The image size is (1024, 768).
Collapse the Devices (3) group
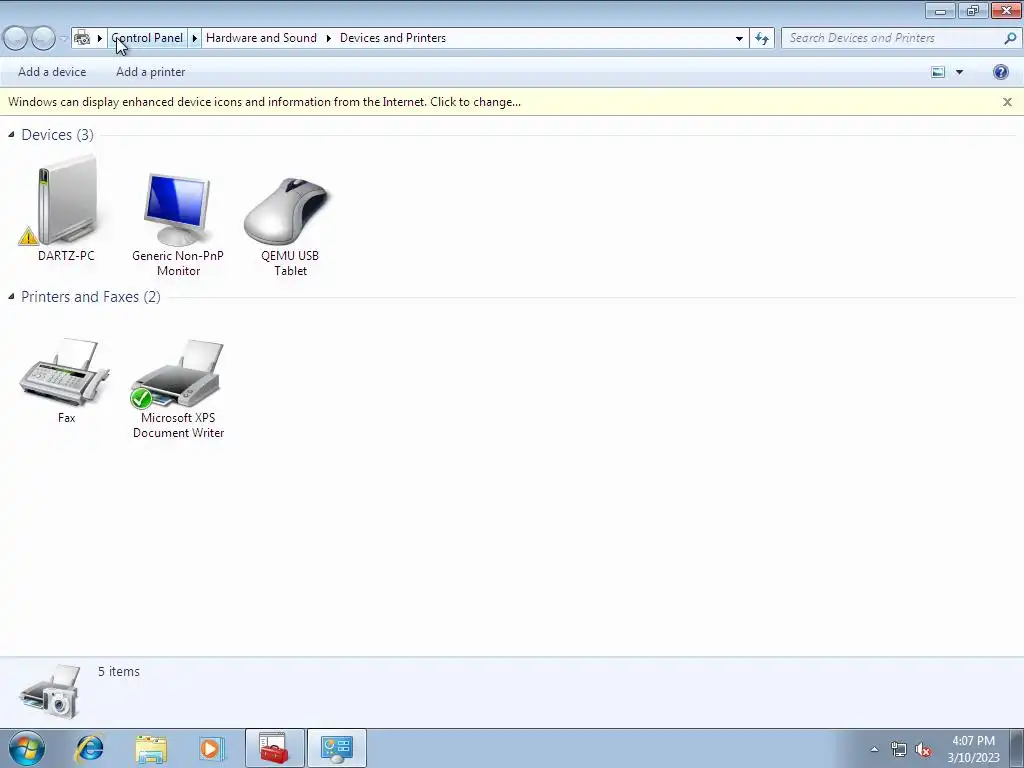point(11,135)
